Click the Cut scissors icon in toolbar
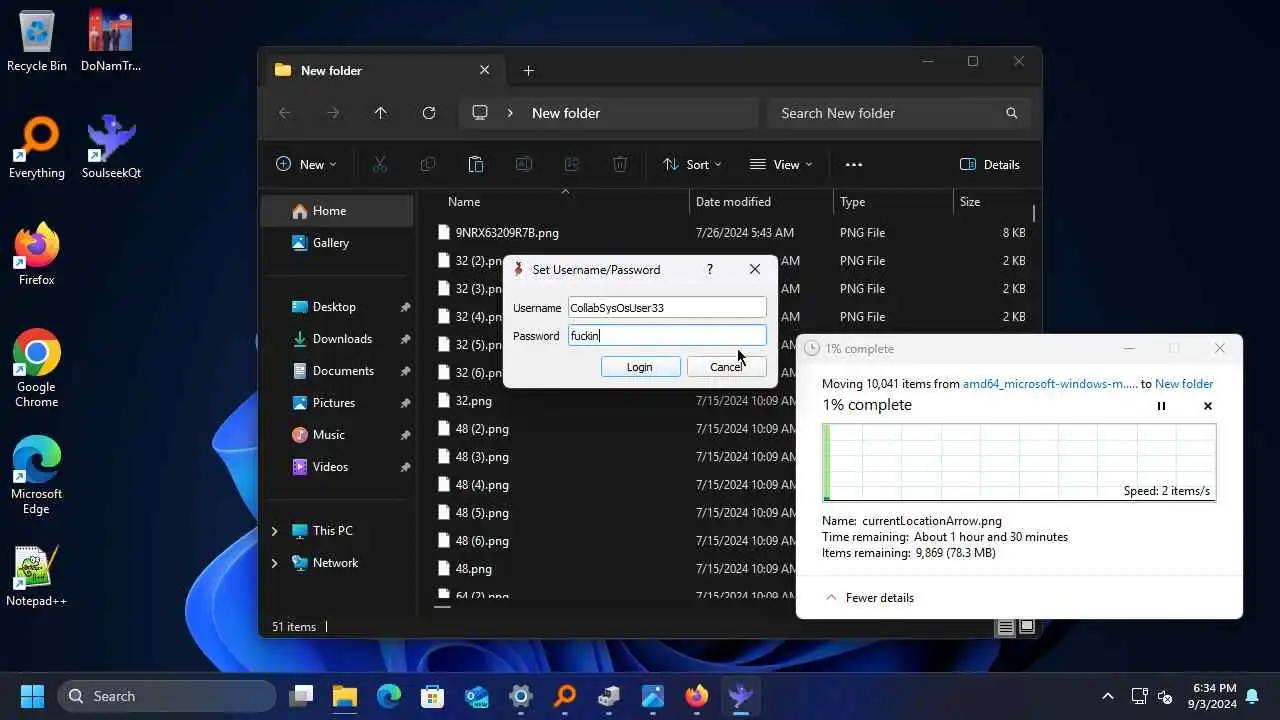 pyautogui.click(x=380, y=165)
